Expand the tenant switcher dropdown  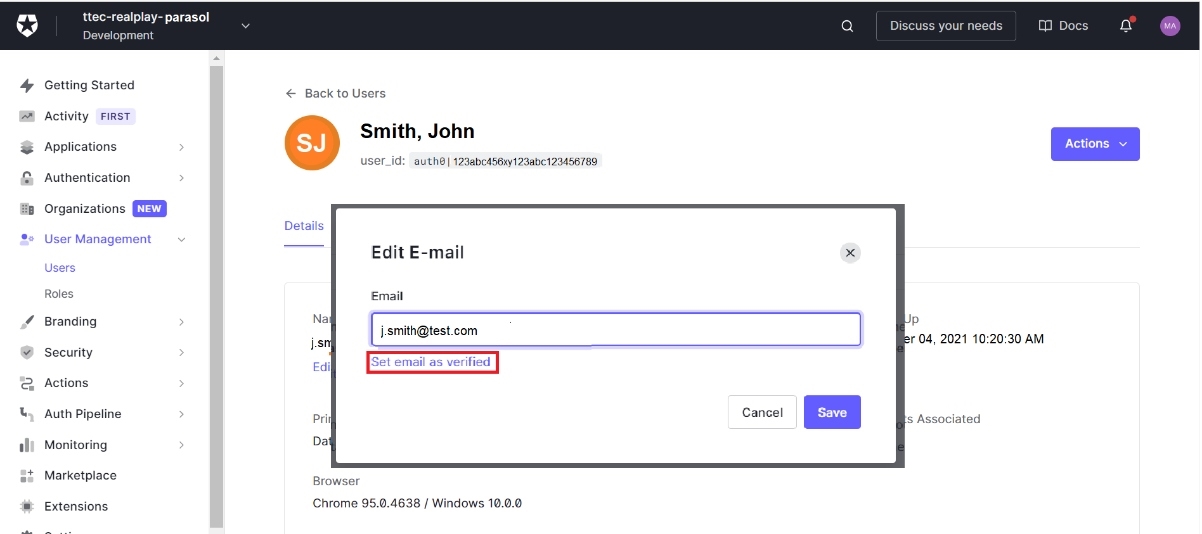(246, 26)
